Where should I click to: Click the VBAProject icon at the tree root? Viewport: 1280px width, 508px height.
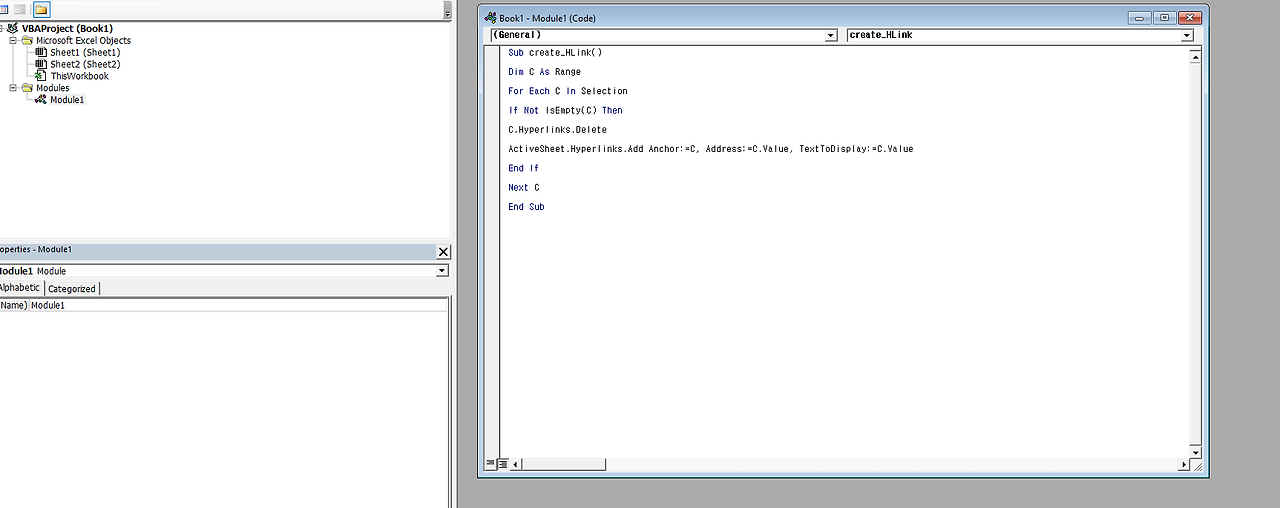pos(13,29)
